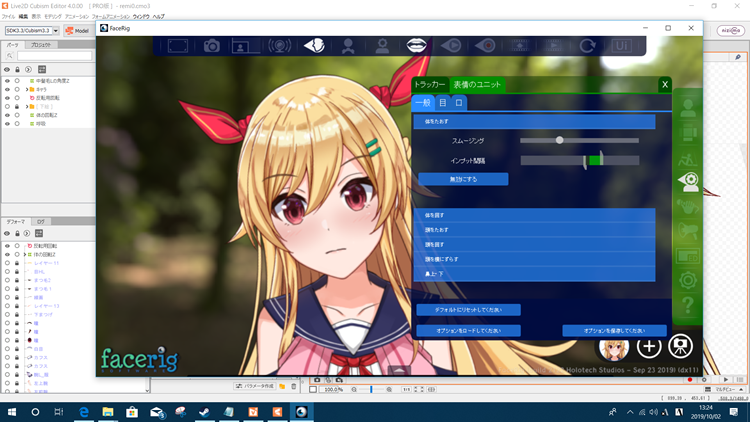The height and width of the screenshot is (422, 750).
Task: Toggle visibility eye of first Parts panel row
Action: (7, 81)
